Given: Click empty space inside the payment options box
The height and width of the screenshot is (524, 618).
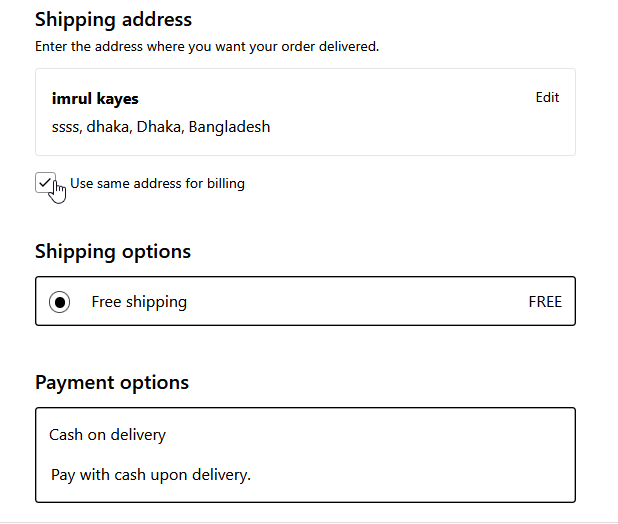Looking at the screenshot, I should (420, 455).
